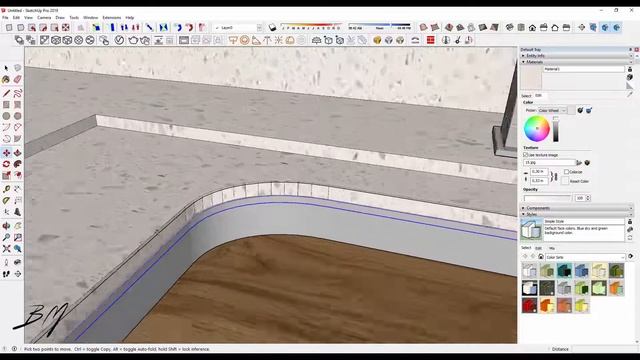This screenshot has height=360, width=640.
Task: Click the Styles home in-model button
Action: pos(541,257)
